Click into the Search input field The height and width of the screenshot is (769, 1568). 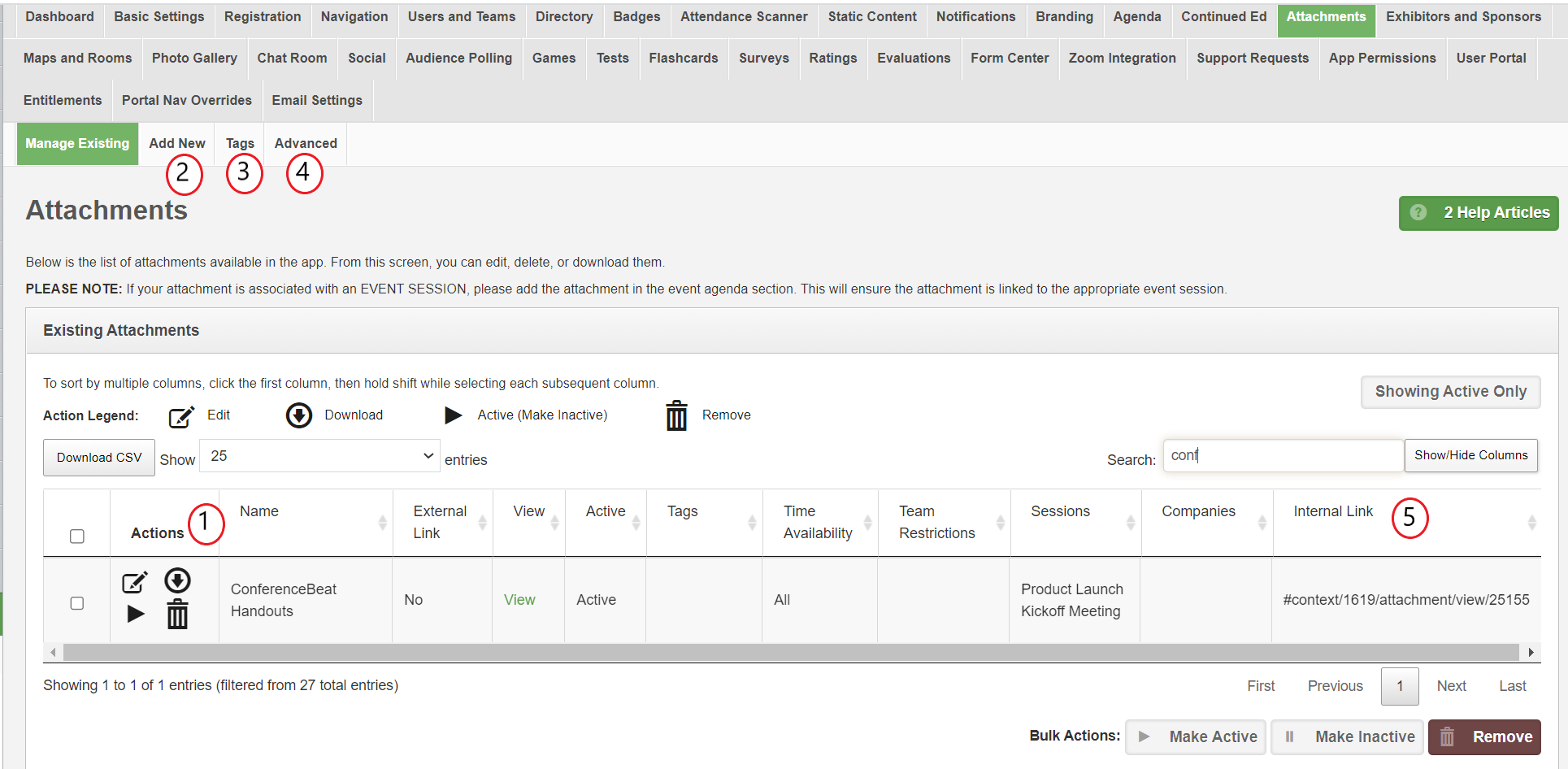click(x=1283, y=456)
